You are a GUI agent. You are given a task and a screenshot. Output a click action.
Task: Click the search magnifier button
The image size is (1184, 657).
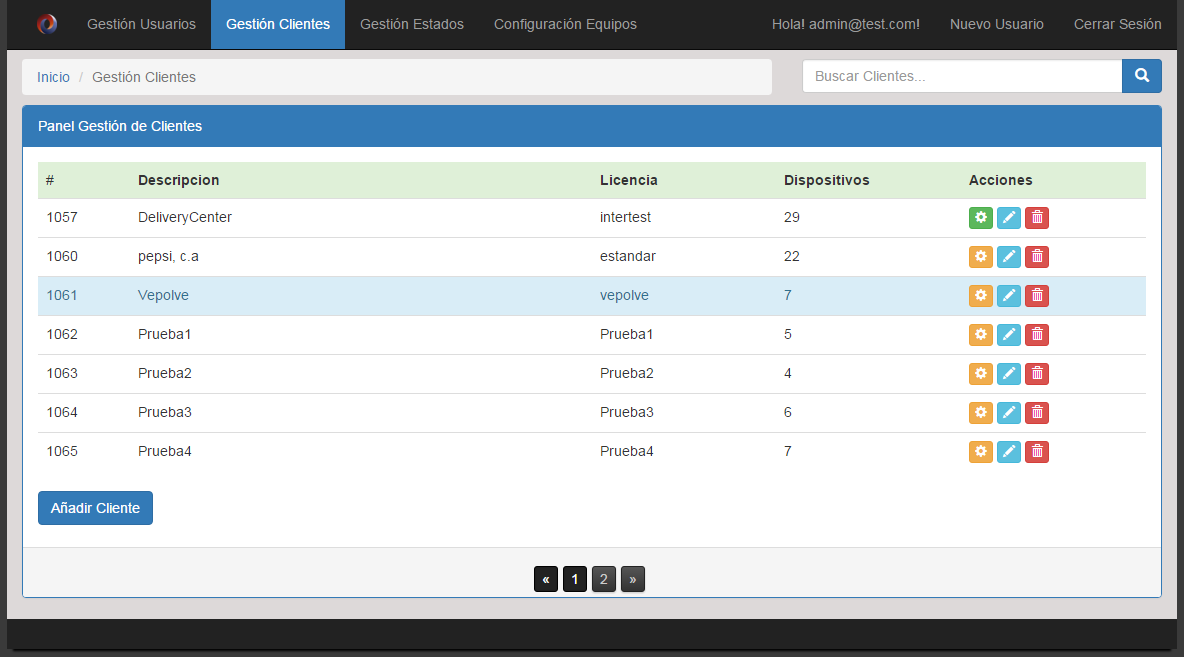1142,76
